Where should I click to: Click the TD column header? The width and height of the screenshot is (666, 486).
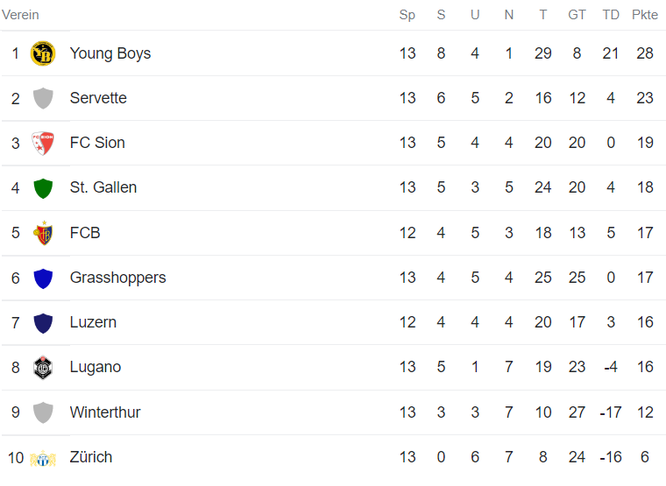pos(611,15)
